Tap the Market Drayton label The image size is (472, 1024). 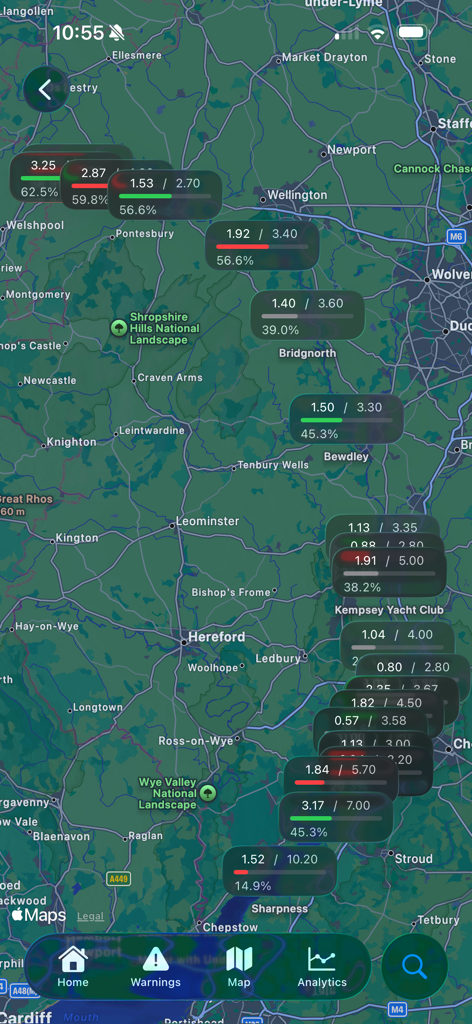pyautogui.click(x=324, y=57)
